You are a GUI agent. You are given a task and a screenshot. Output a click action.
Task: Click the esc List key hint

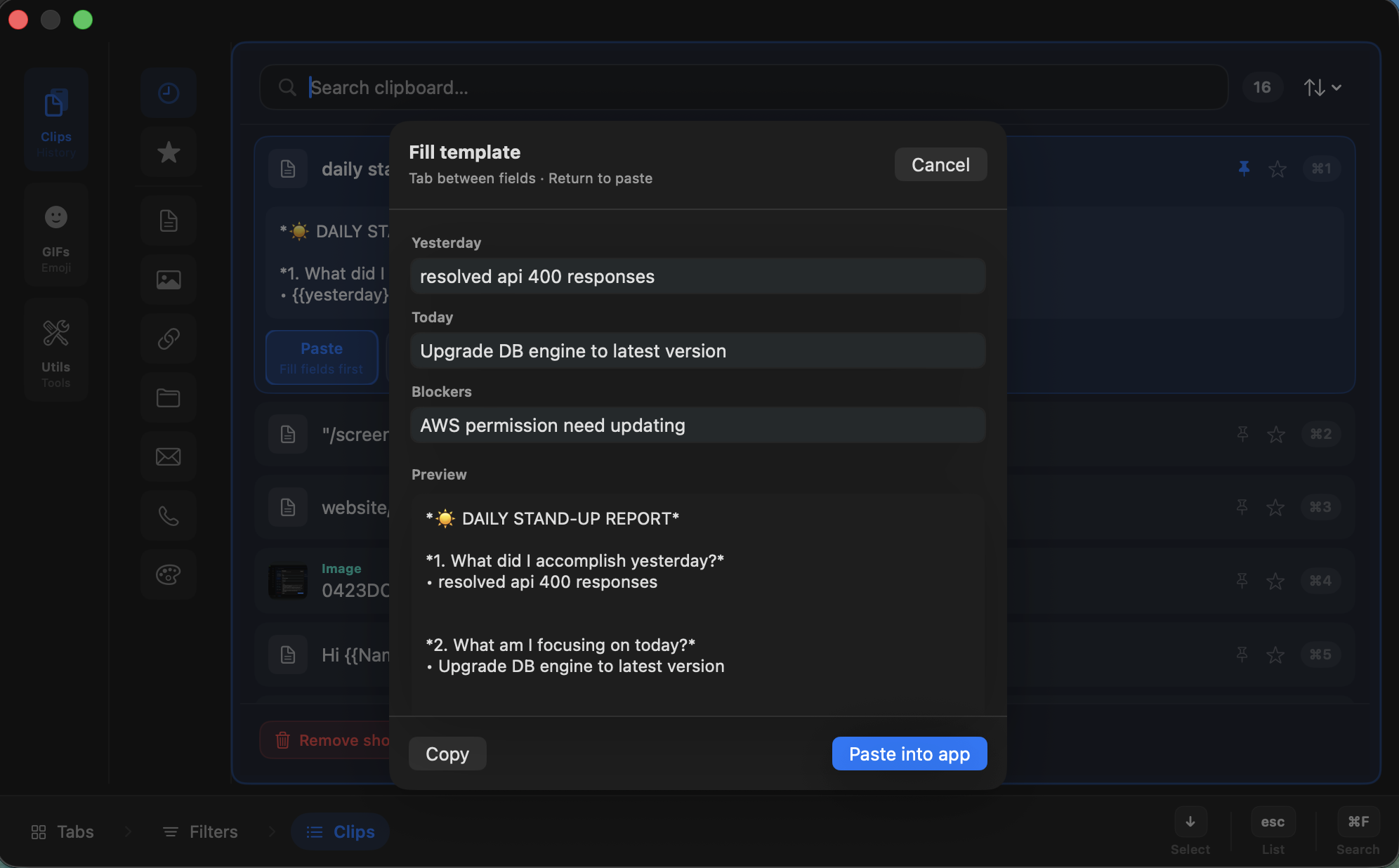click(x=1273, y=822)
